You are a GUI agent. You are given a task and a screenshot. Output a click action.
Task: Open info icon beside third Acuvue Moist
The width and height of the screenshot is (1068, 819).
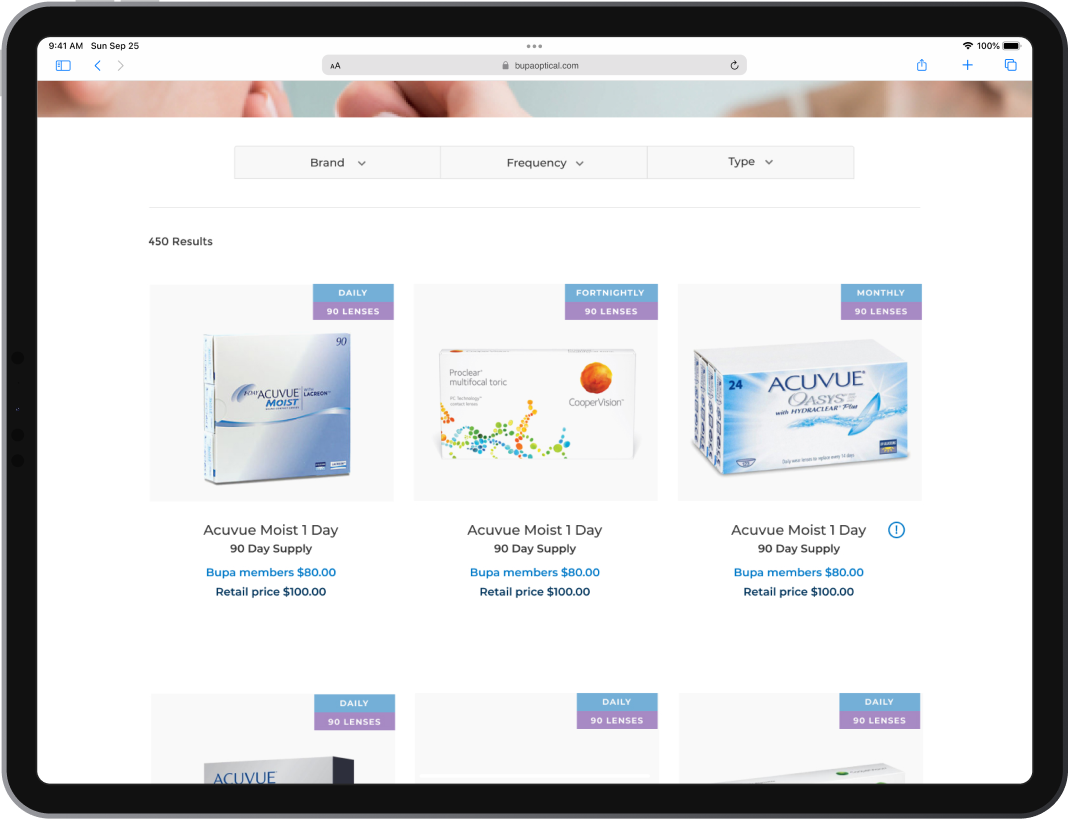pos(896,529)
